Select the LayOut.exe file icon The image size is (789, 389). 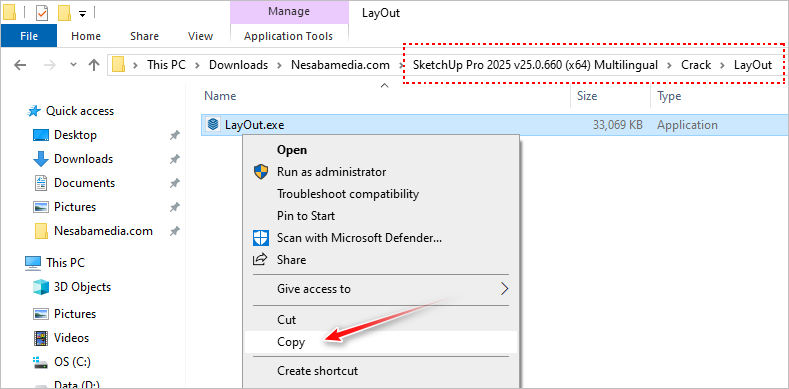pos(213,124)
